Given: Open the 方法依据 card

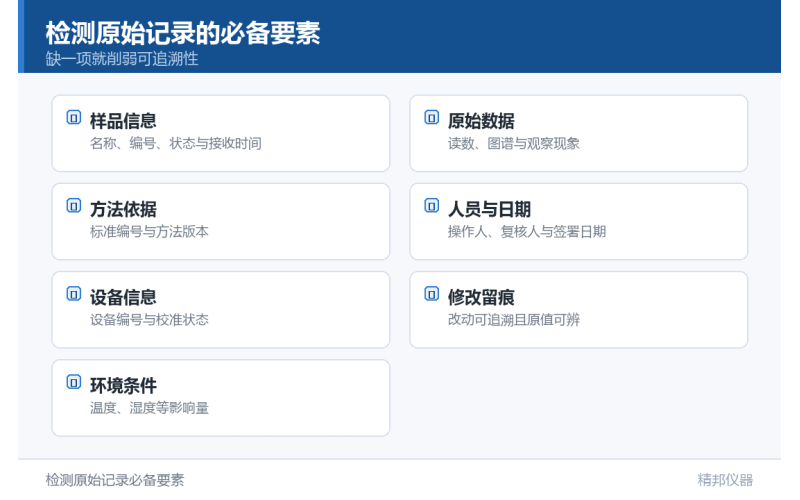Looking at the screenshot, I should (x=221, y=221).
